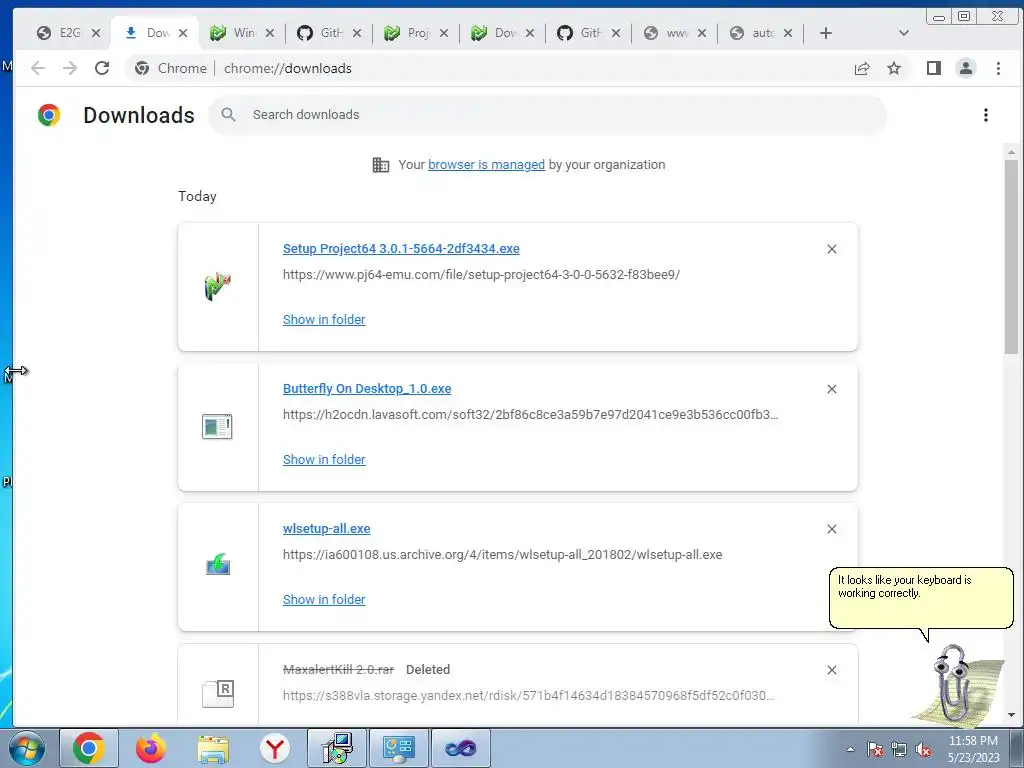Click the Chrome logo beside Downloads

[x=49, y=115]
